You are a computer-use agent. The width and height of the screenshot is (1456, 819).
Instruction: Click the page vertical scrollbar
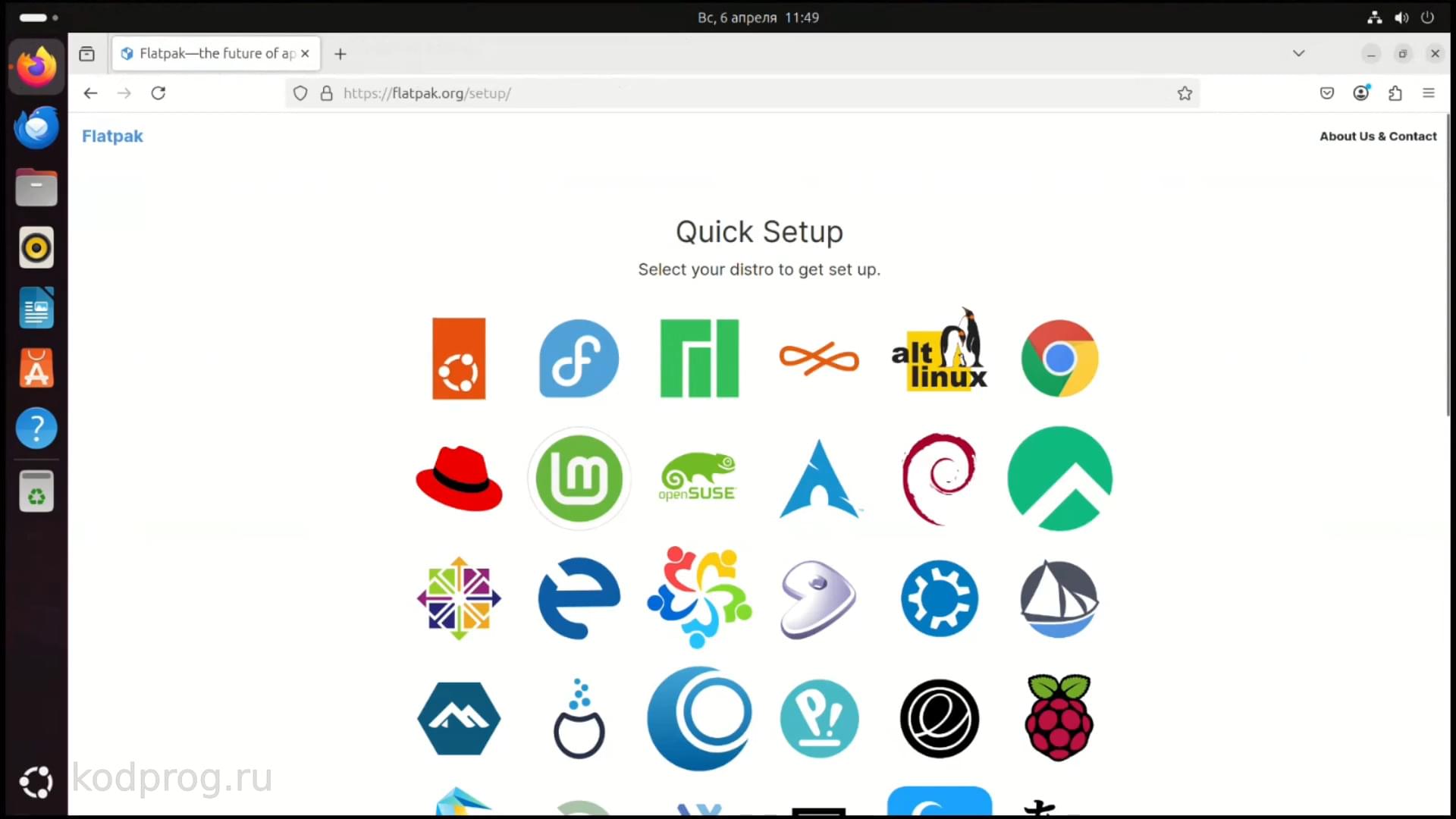pyautogui.click(x=1448, y=265)
